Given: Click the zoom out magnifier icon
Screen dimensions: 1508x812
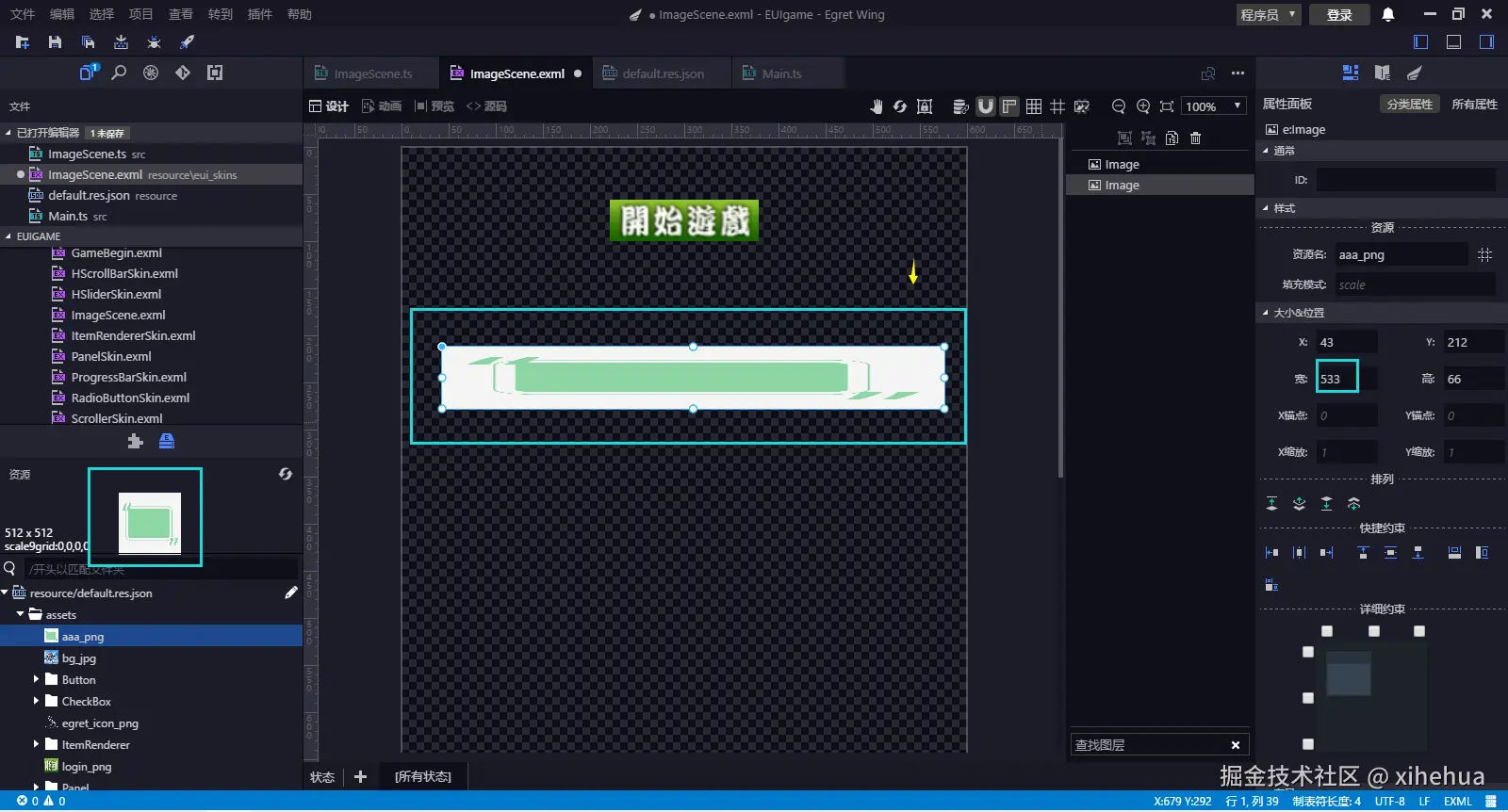Looking at the screenshot, I should click(1119, 106).
